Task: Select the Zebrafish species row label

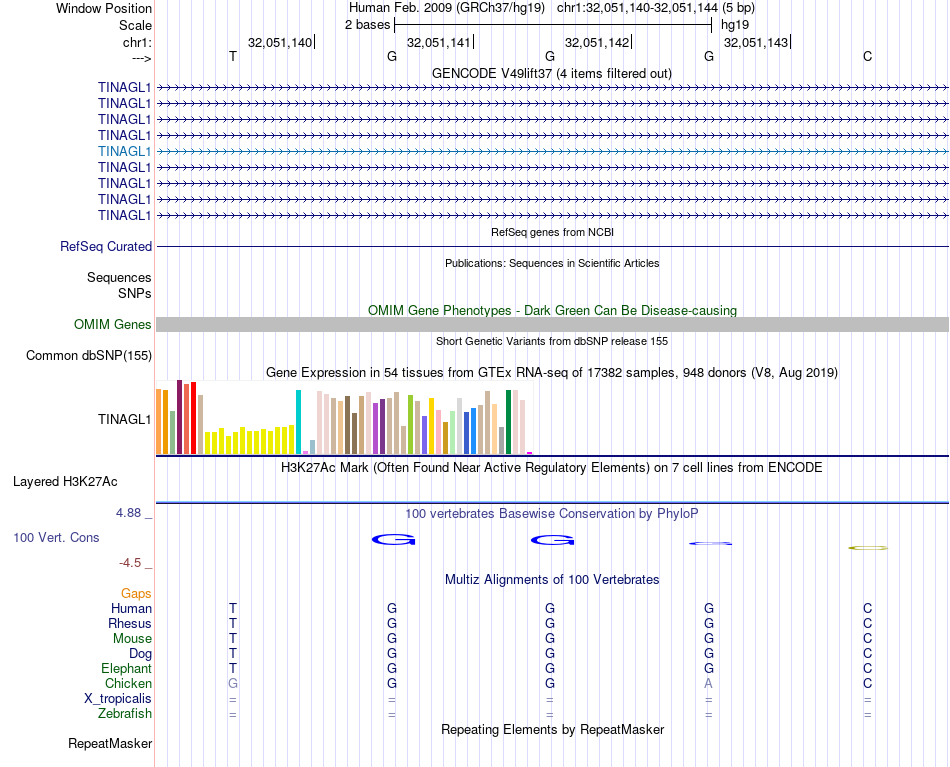Action: coord(125,714)
